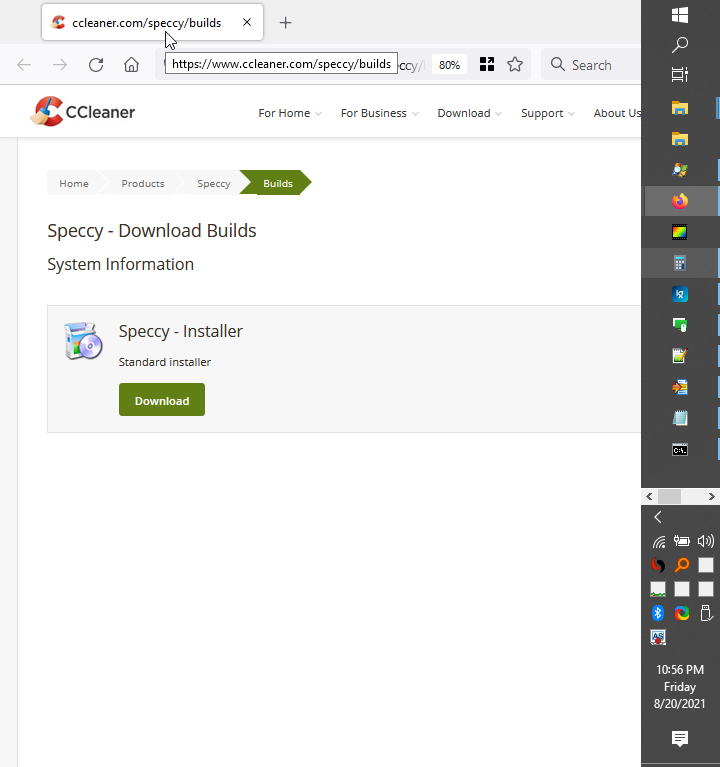720x767 pixels.
Task: Open the Action Center notifications icon
Action: coord(680,738)
